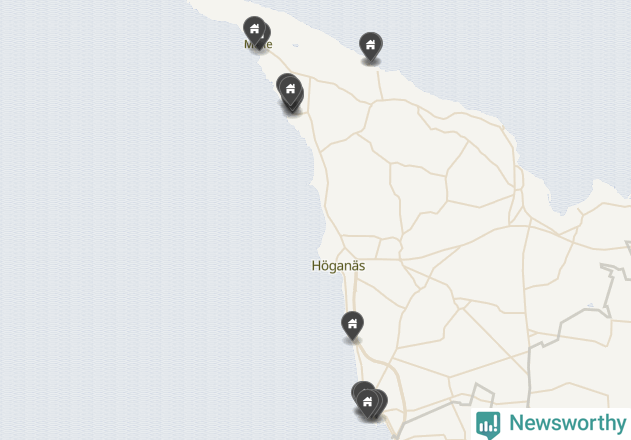Click the small pond east of Mölle
This screenshot has height=440, width=631.
[x=295, y=45]
